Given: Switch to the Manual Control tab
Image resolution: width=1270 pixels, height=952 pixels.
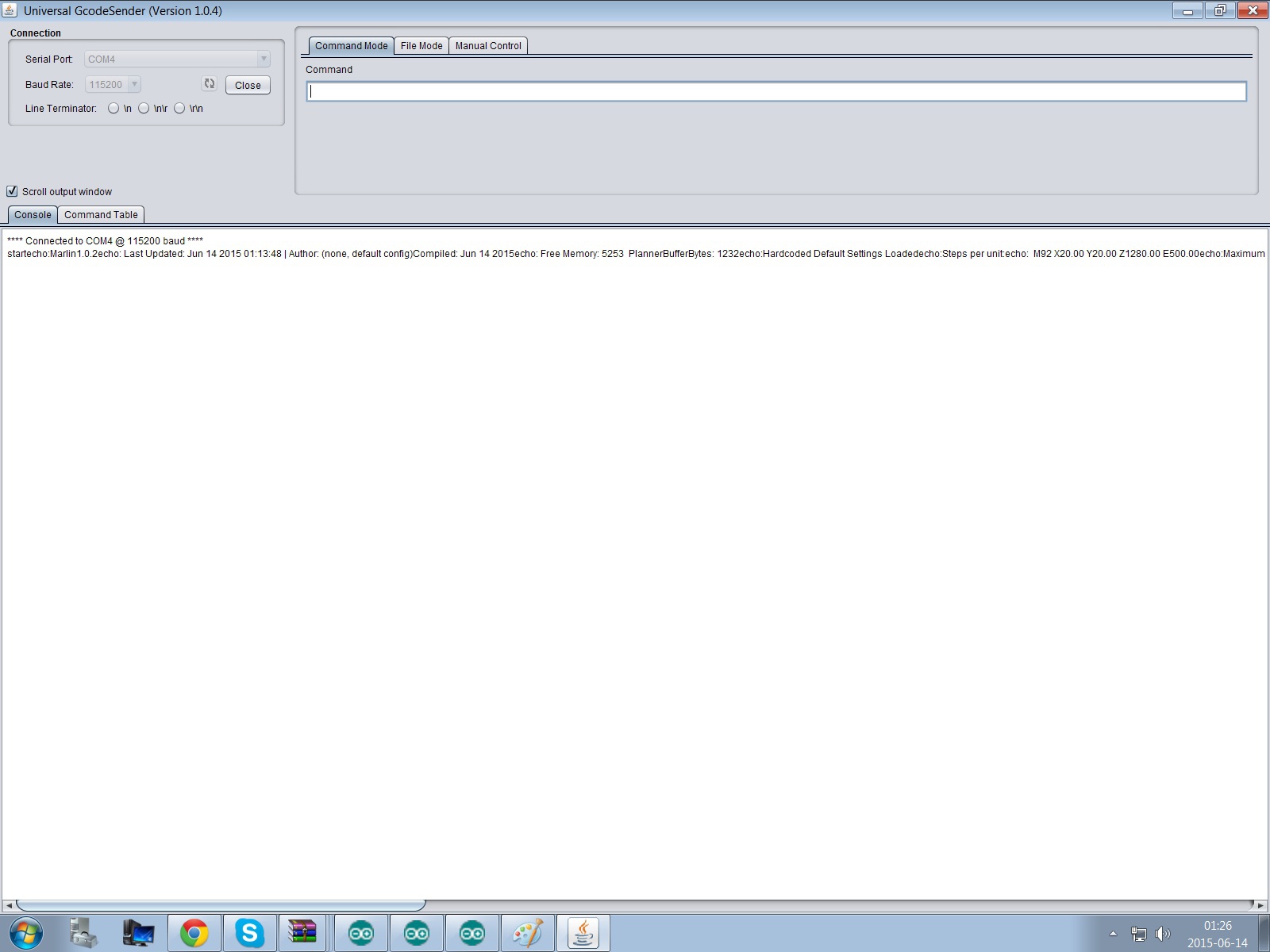Looking at the screenshot, I should tap(488, 46).
